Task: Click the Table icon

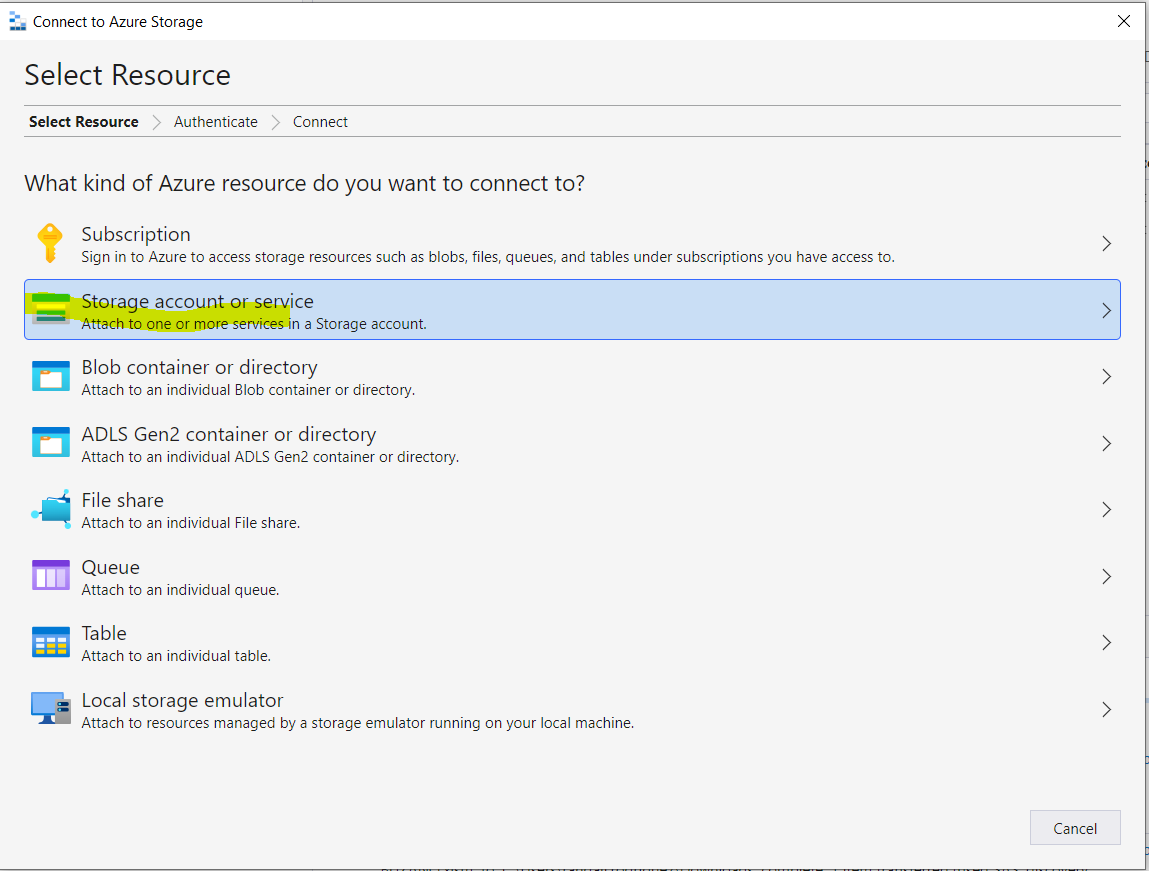Action: [51, 642]
